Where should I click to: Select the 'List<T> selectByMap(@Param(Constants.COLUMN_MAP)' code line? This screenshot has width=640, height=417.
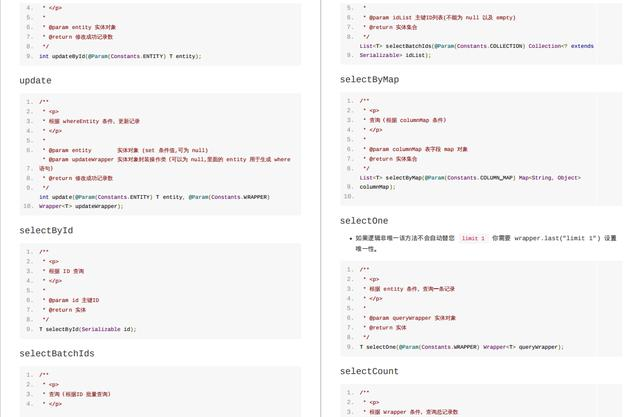470,178
